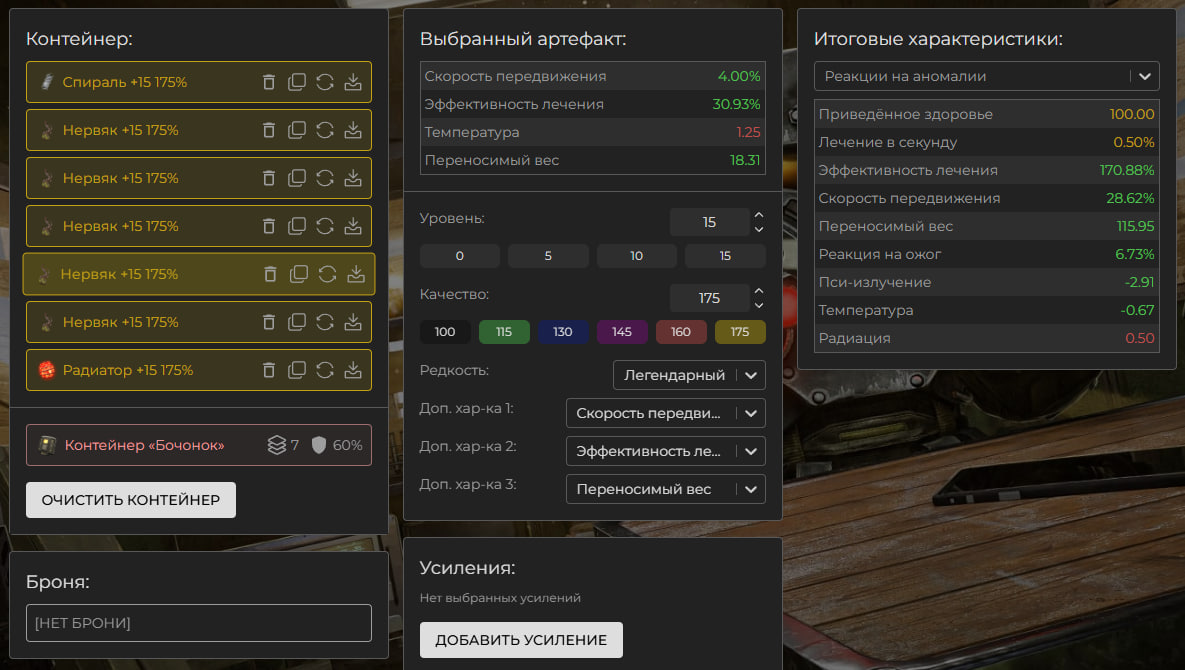This screenshot has width=1185, height=670.
Task: Click the Скорость передвижения 28.62% result row
Action: click(x=986, y=198)
